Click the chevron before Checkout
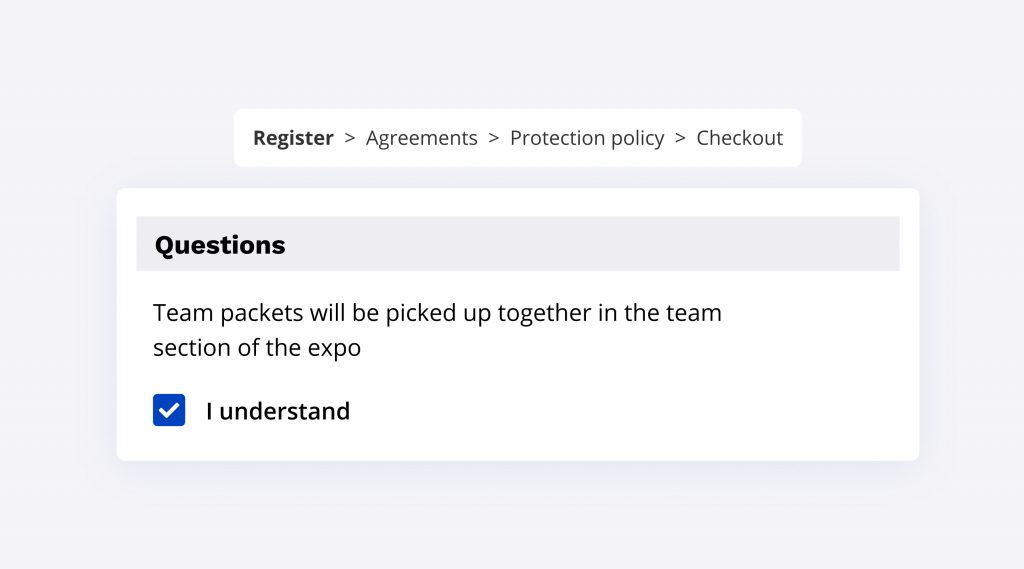The image size is (1024, 569). [680, 138]
